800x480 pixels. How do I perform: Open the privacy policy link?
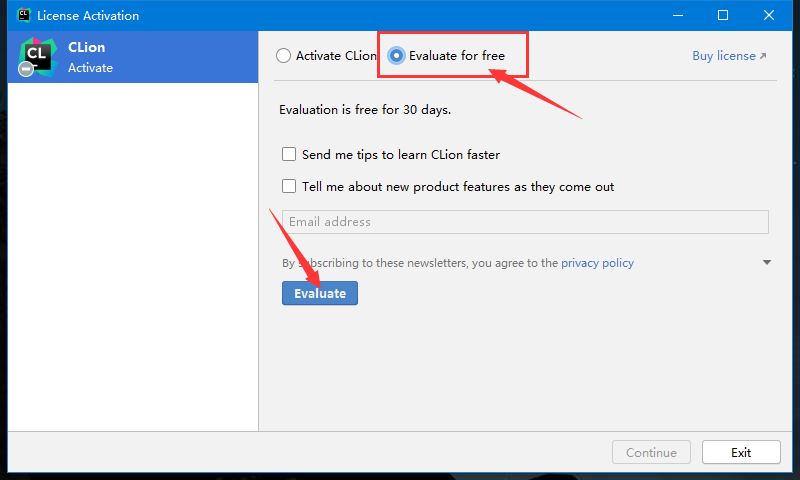597,263
